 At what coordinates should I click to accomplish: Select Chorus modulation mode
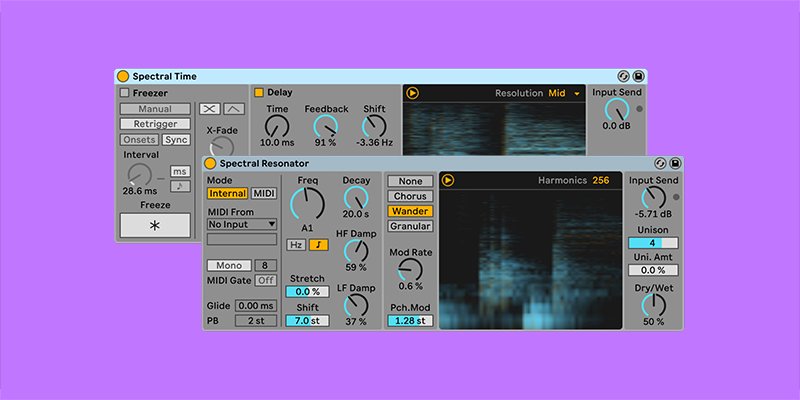pos(410,196)
